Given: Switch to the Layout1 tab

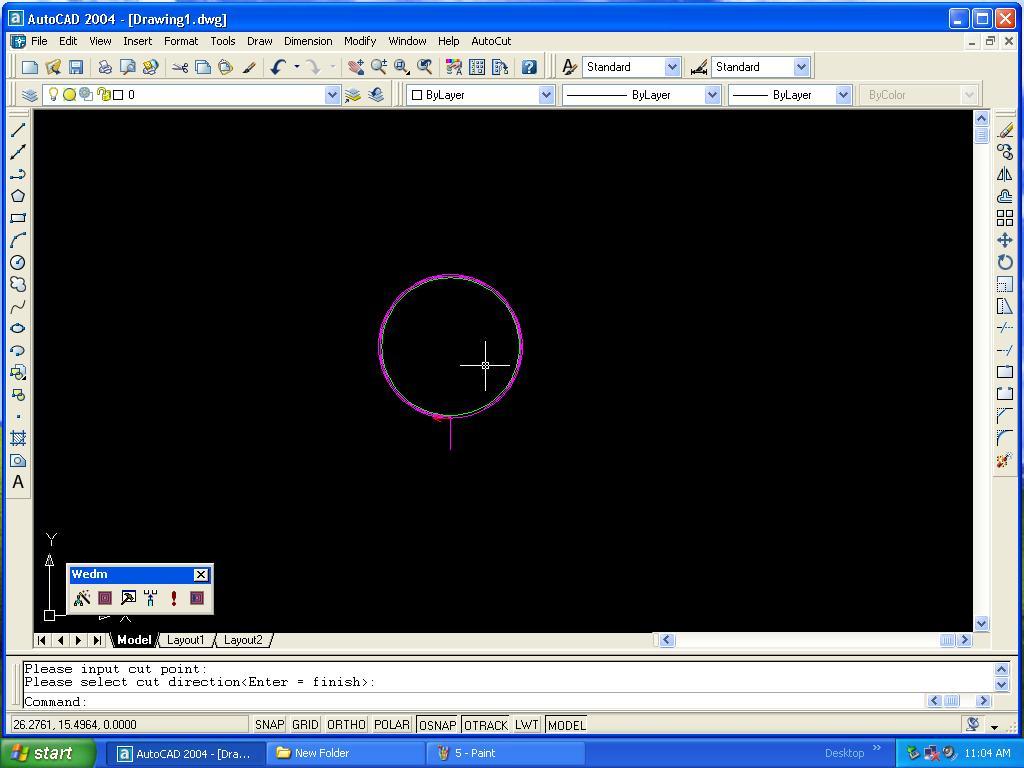Looking at the screenshot, I should [x=185, y=640].
